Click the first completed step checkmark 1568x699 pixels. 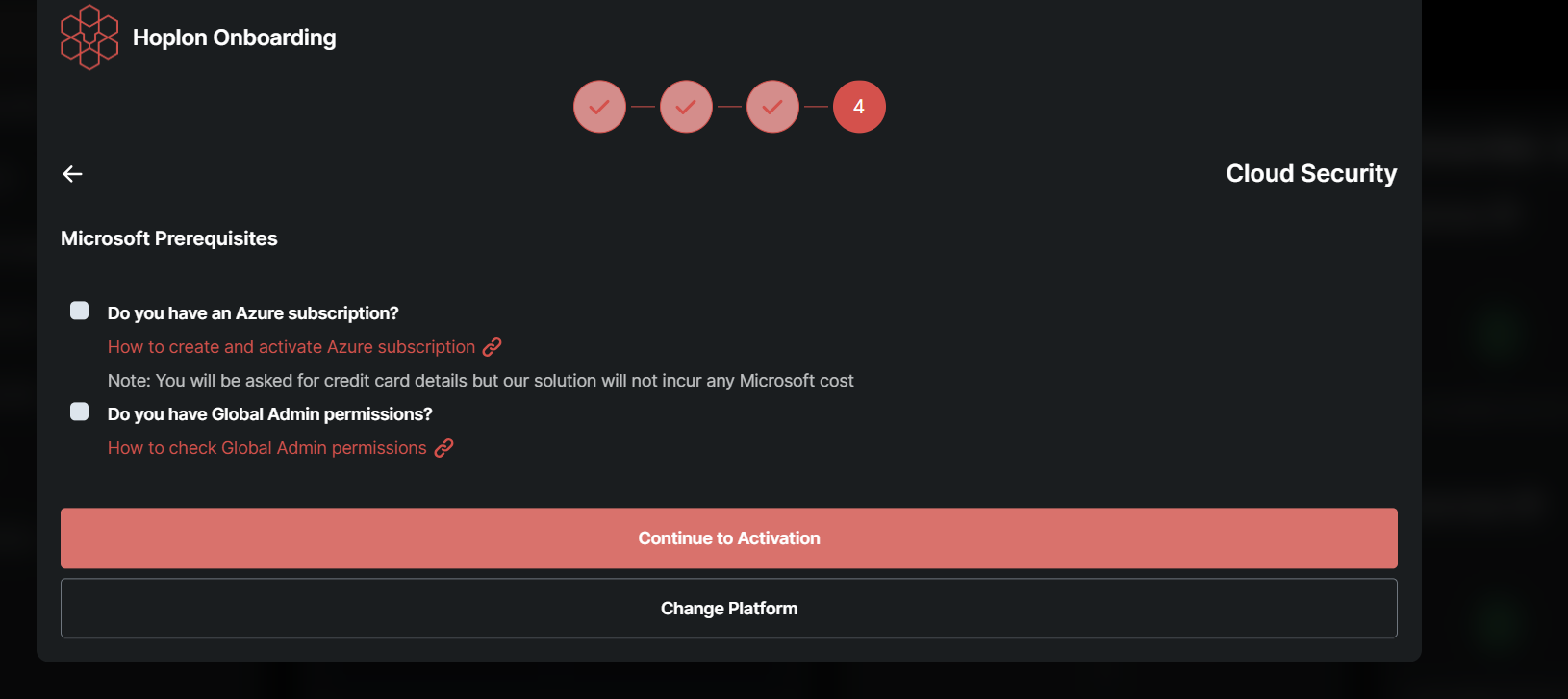pos(599,107)
